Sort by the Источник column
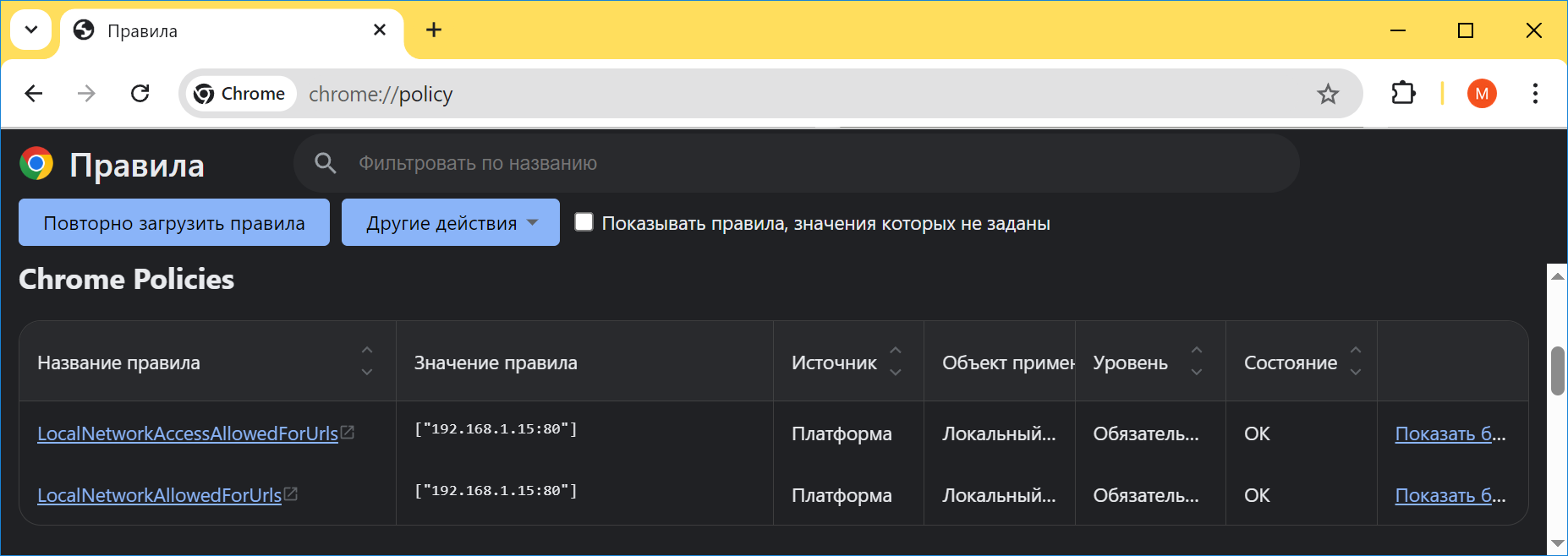Image resolution: width=1568 pixels, height=556 pixels. tap(895, 361)
